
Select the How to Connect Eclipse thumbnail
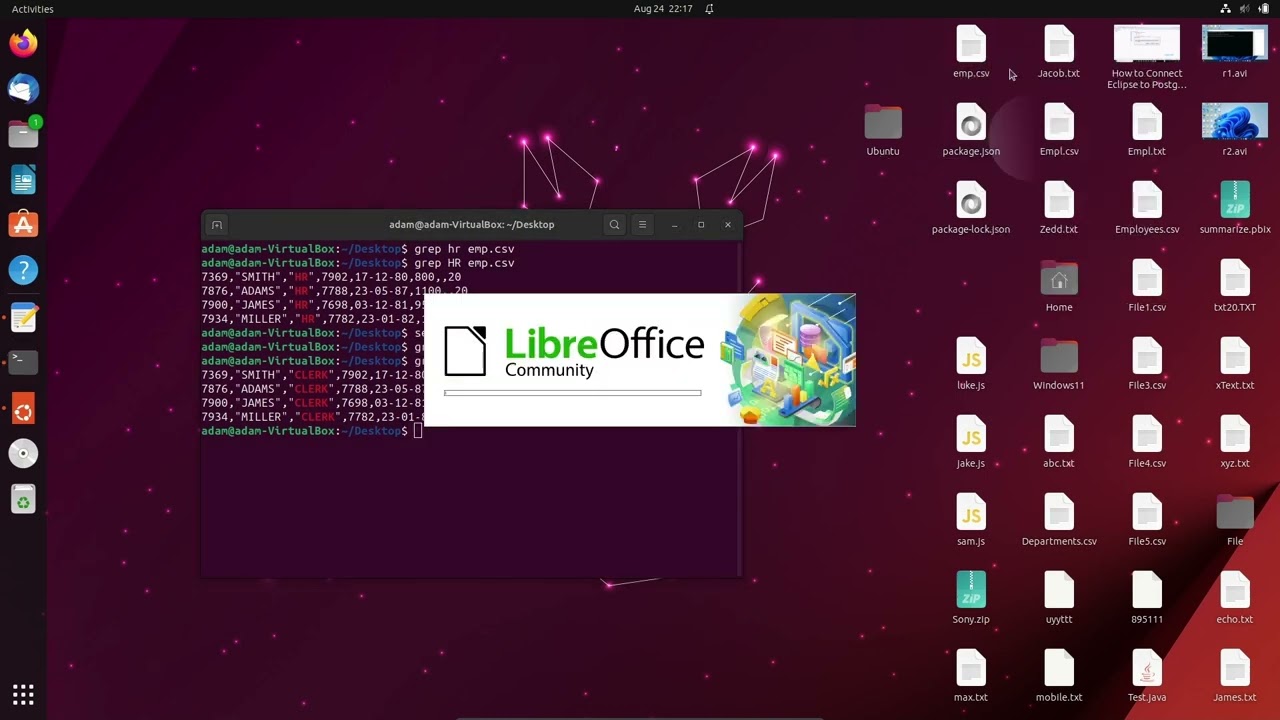pos(1147,57)
